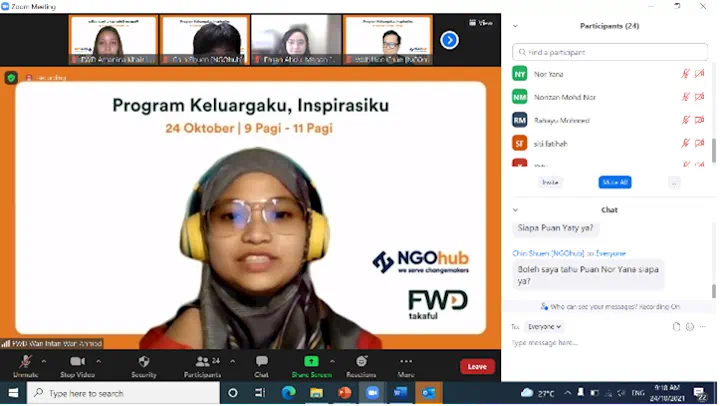Viewport: 720px width, 406px height.
Task: Click the participants list scrollbar
Action: pos(714,150)
